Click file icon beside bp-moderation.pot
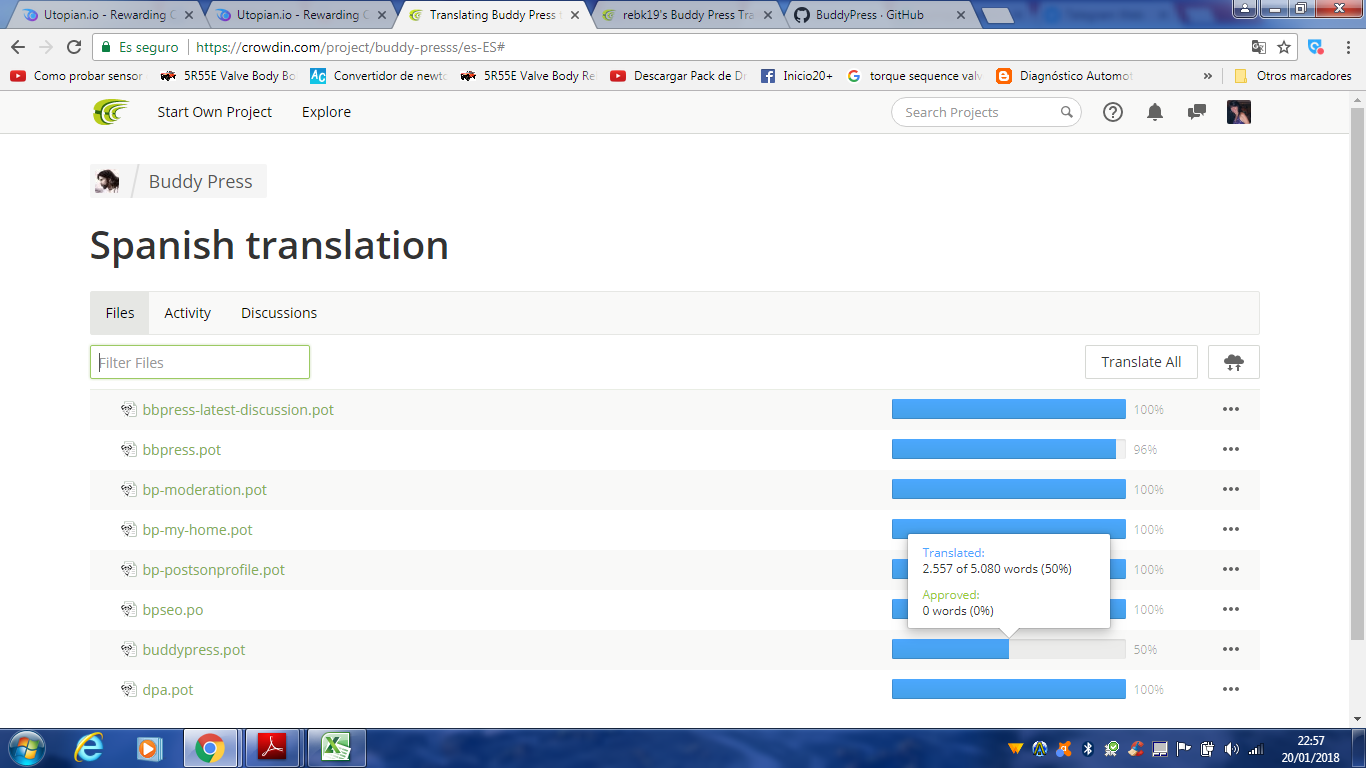1366x768 pixels. [x=128, y=489]
